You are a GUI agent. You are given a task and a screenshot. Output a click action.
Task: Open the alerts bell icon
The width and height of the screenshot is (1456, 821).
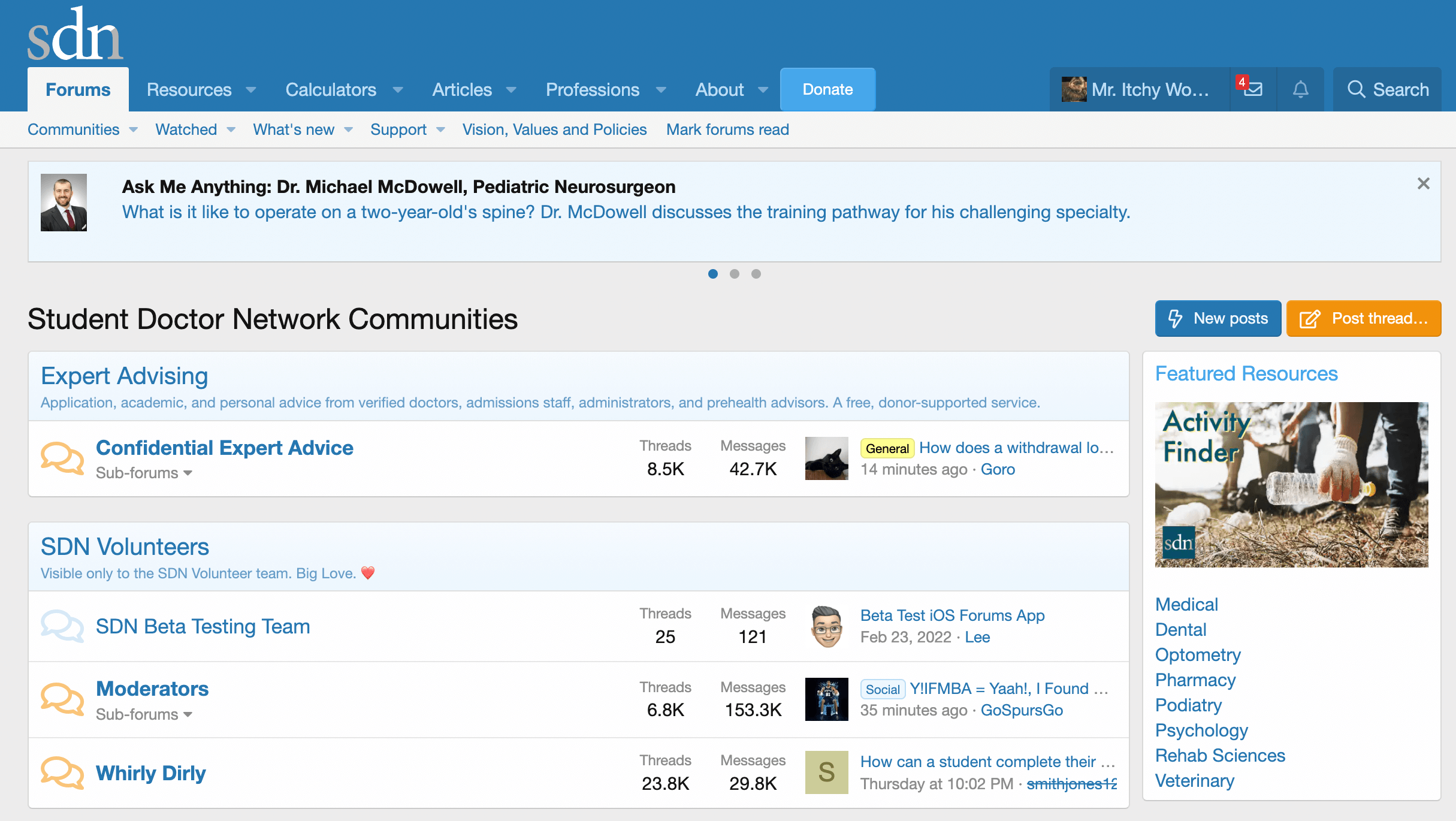(1300, 89)
